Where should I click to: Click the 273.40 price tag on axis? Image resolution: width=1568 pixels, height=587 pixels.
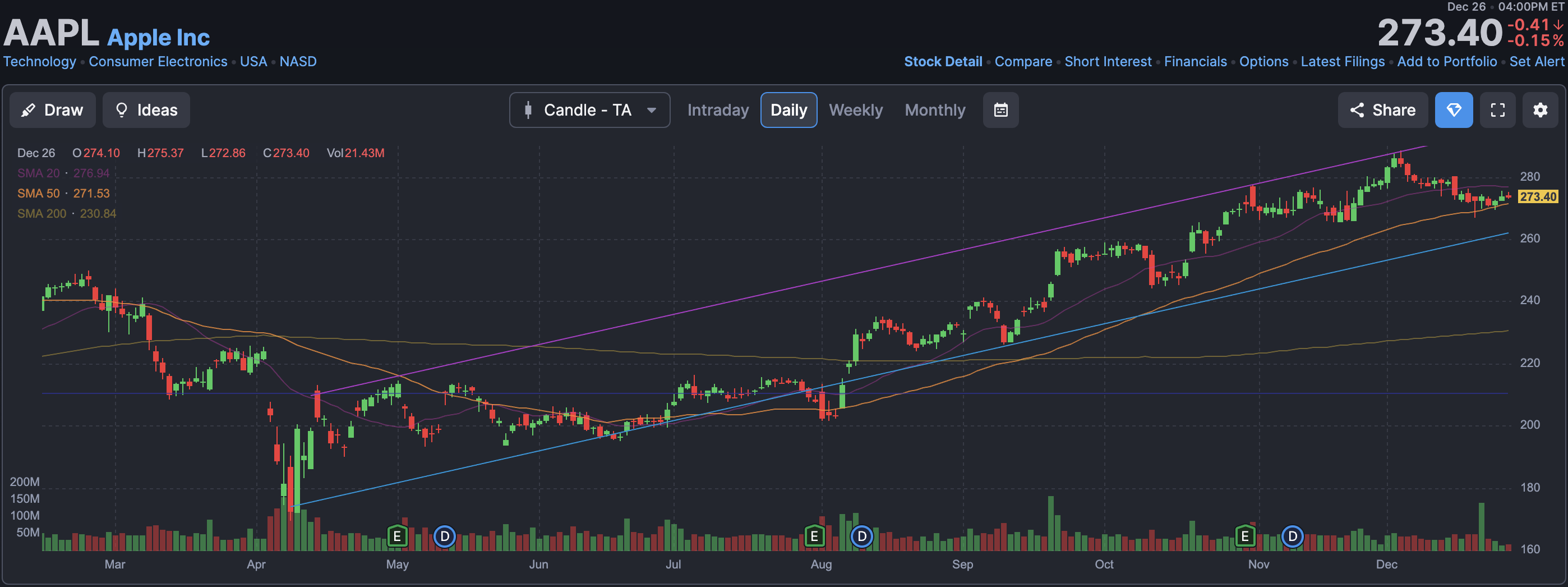[x=1538, y=196]
